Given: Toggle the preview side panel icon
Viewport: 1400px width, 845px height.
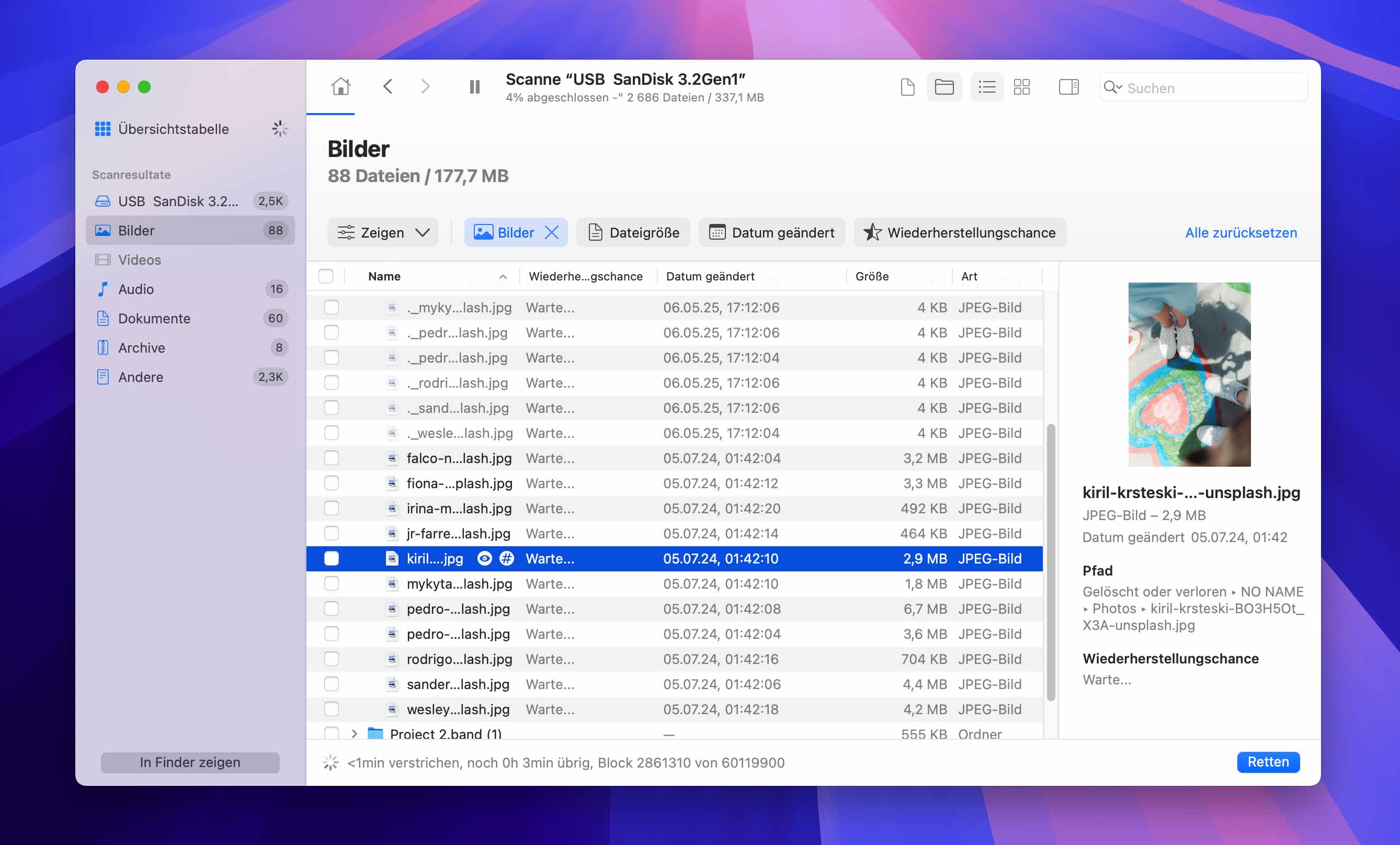Looking at the screenshot, I should pos(1068,87).
